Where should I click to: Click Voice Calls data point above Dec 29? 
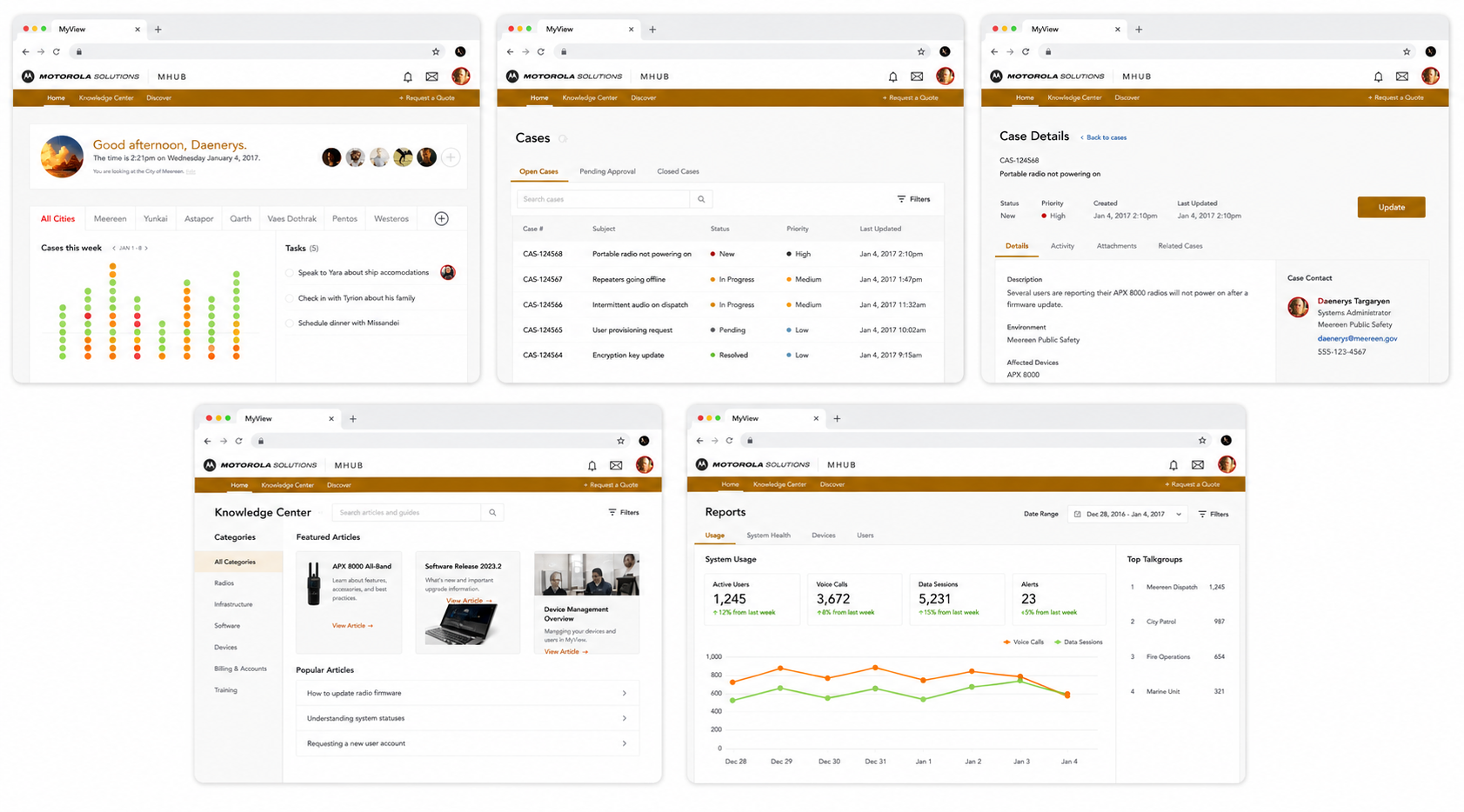coord(780,669)
